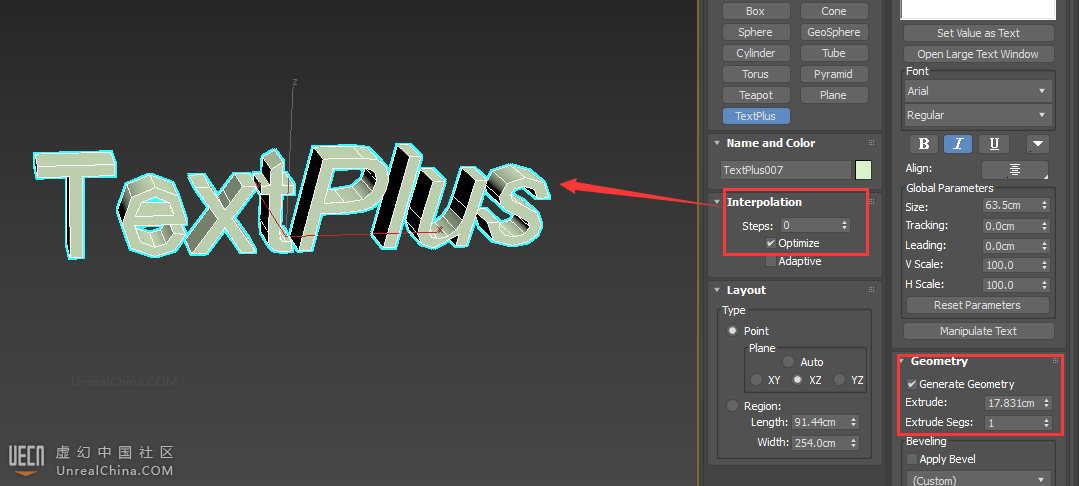1079x486 pixels.
Task: Choose the GeoSphere object type
Action: [x=833, y=32]
